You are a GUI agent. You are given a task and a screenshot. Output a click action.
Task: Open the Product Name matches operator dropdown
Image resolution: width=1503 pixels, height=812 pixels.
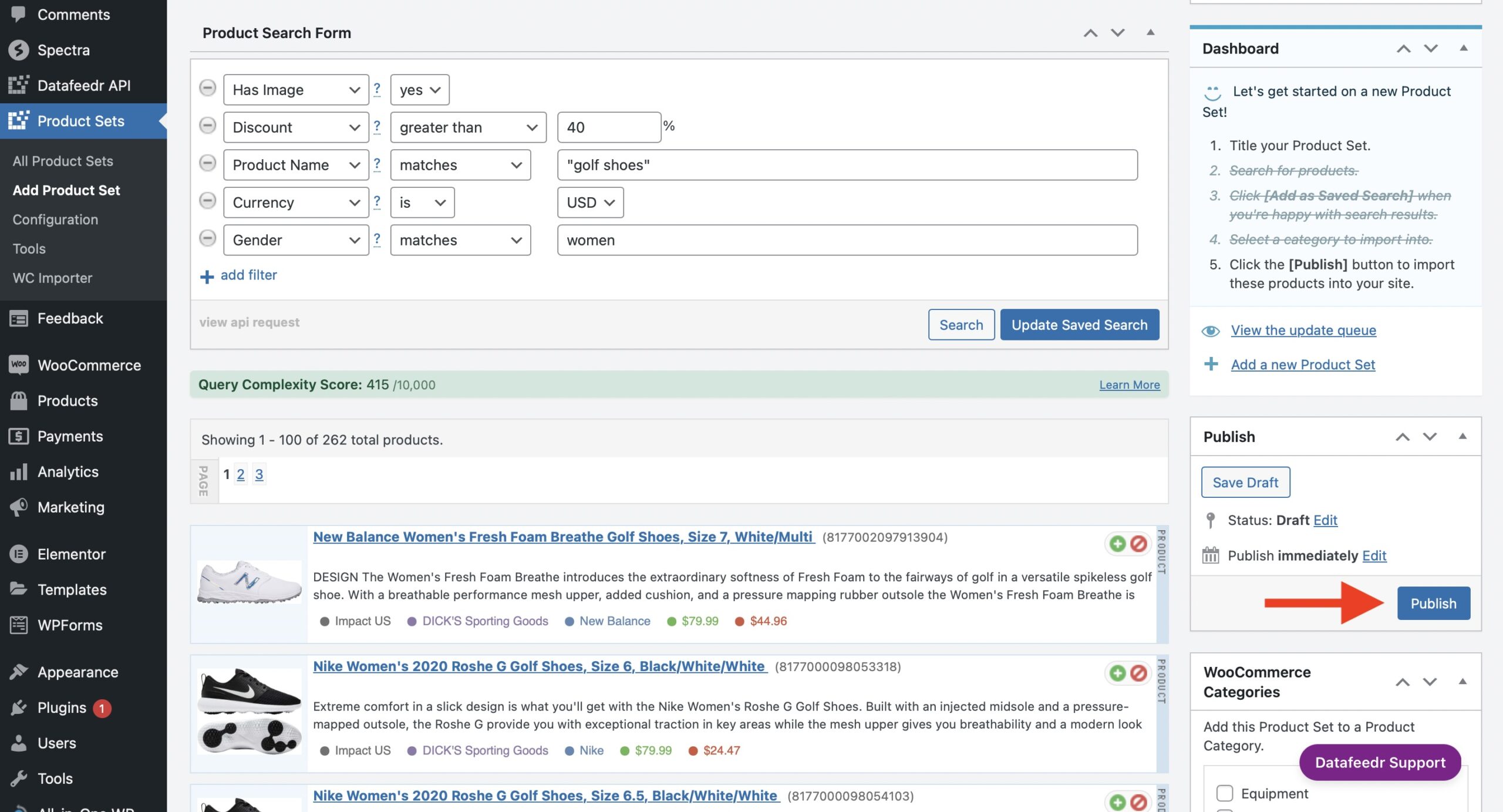pos(460,165)
